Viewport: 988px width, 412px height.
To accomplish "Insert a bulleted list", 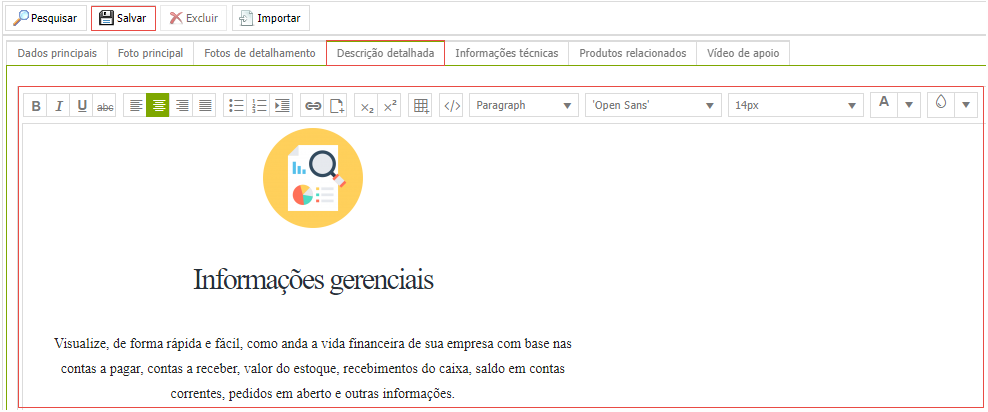I will click(x=236, y=106).
